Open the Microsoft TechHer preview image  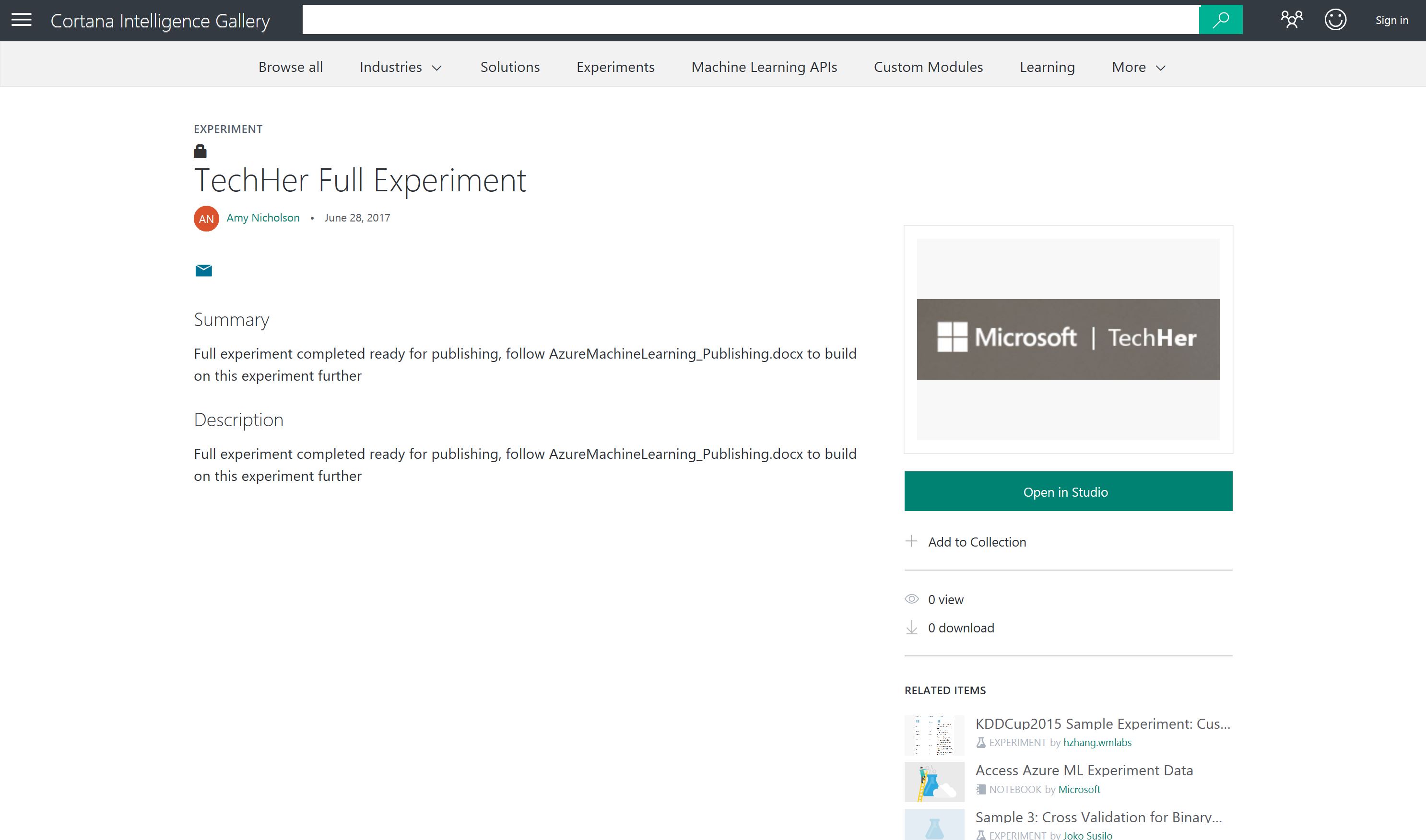pyautogui.click(x=1068, y=339)
